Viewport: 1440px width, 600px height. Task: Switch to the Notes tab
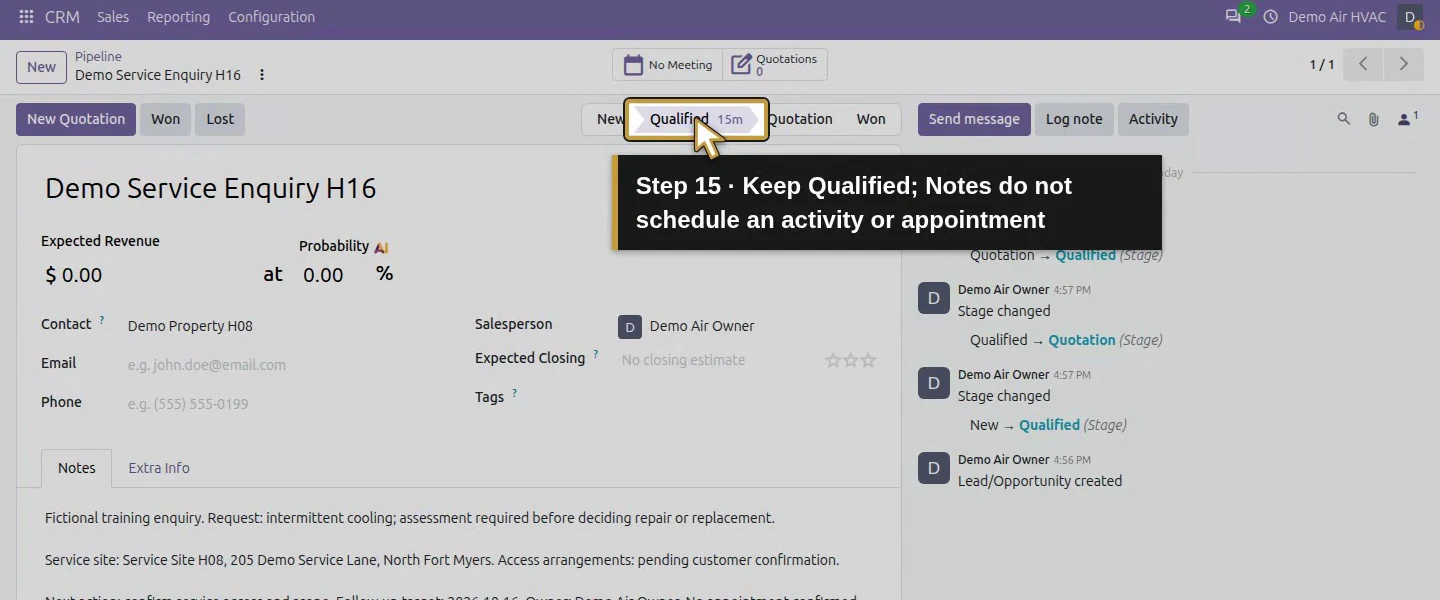77,468
